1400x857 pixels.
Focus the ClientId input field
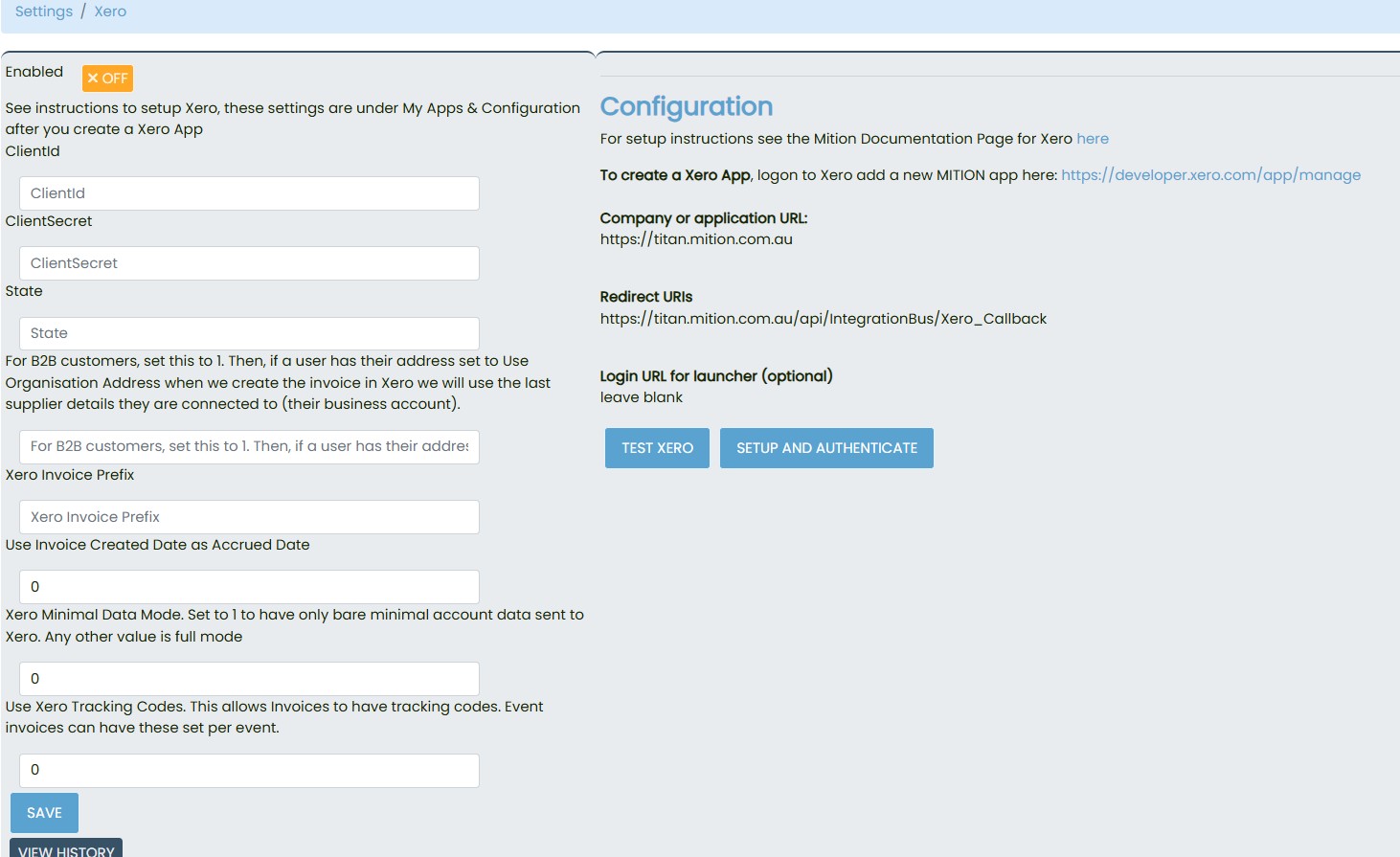point(249,193)
